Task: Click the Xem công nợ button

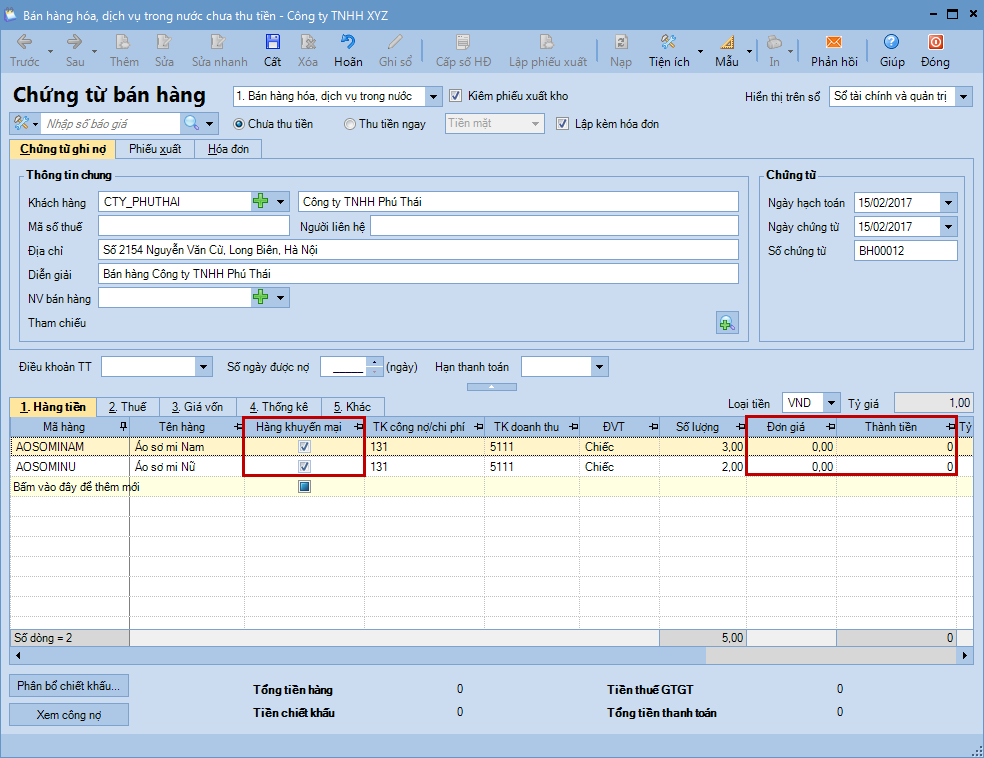Action: pos(69,715)
